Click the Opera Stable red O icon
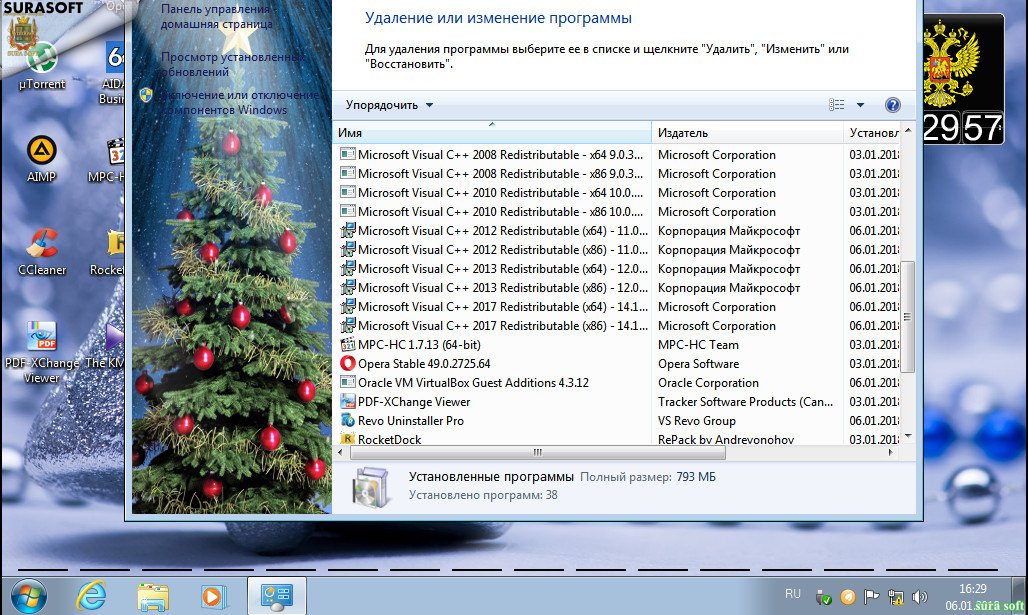The width and height of the screenshot is (1028, 615). (347, 363)
